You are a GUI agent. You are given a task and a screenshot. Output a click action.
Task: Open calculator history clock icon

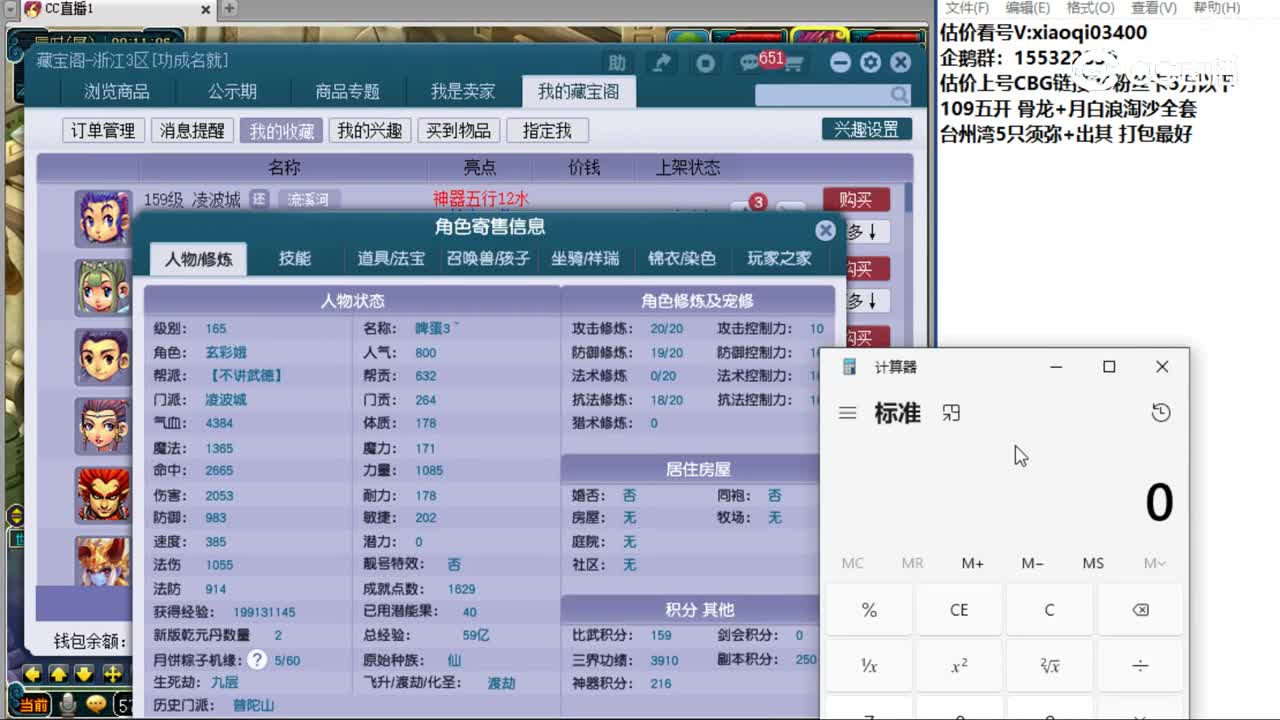[1161, 412]
